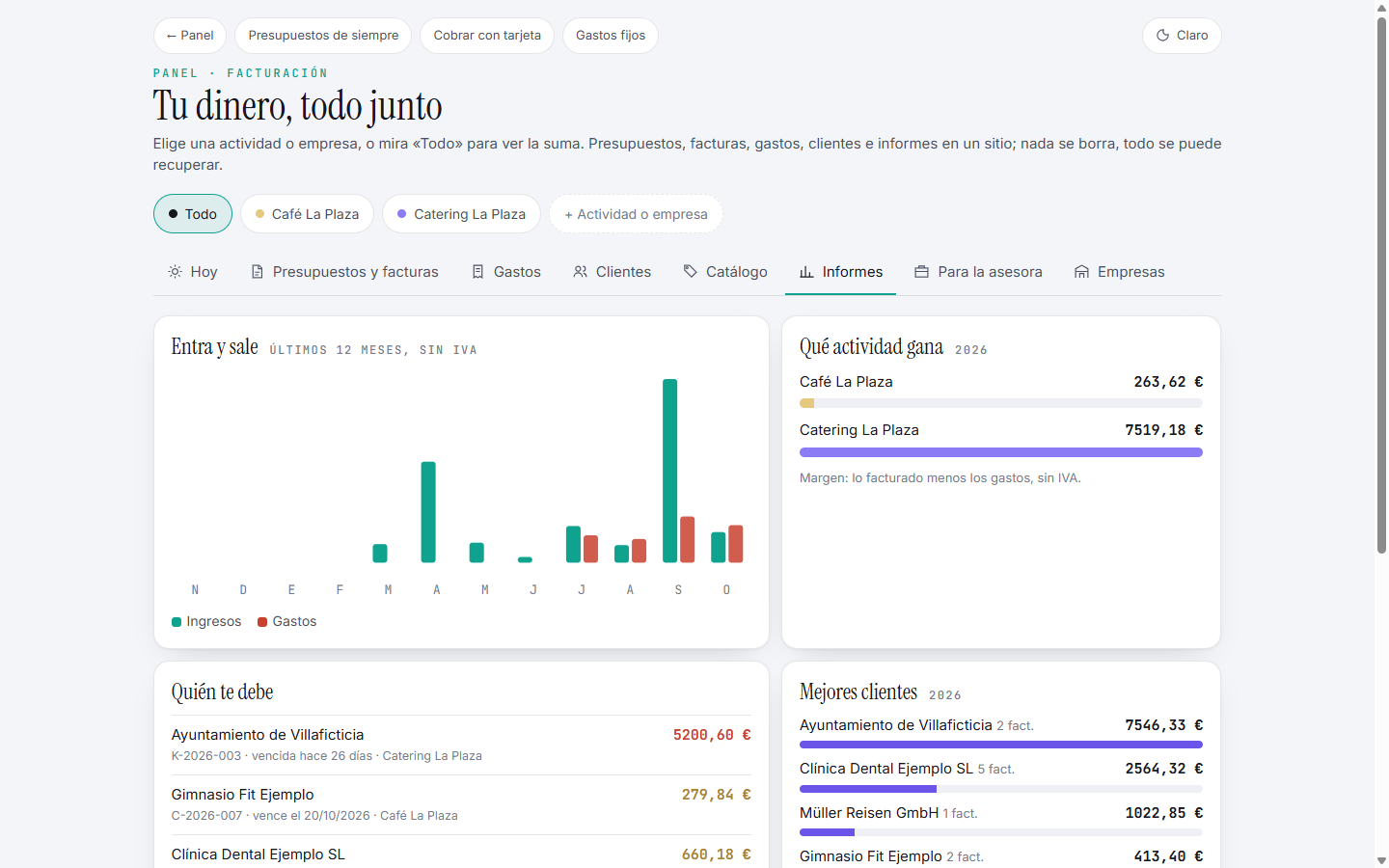Click Müller Reisen GmbH client row

(1001, 821)
